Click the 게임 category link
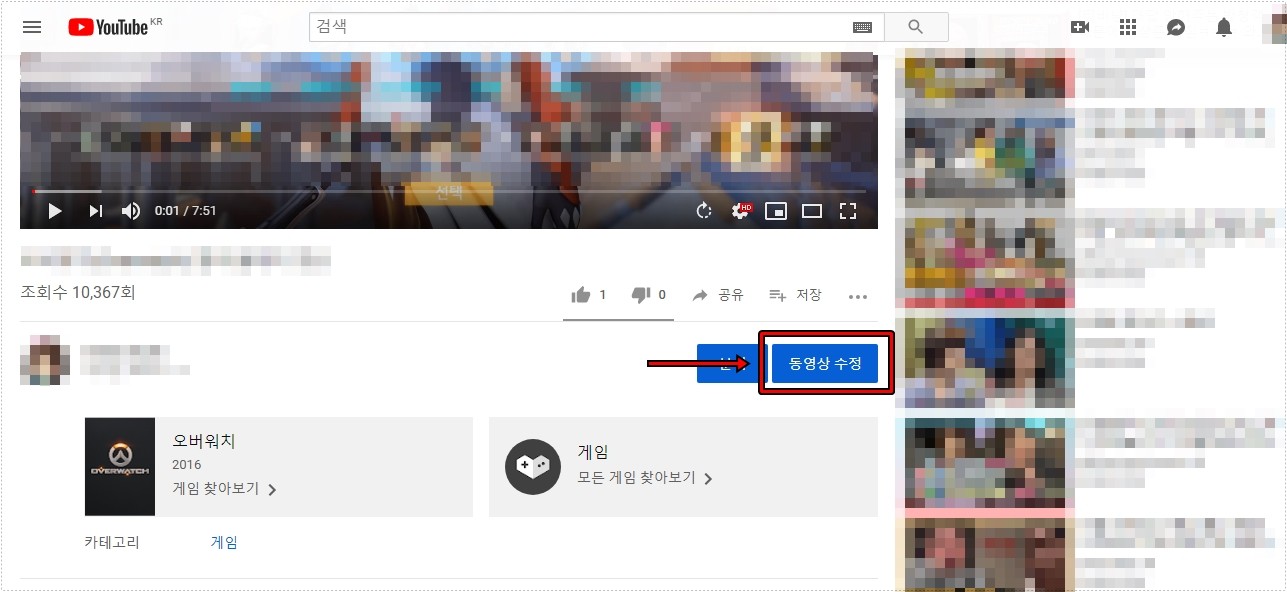The height and width of the screenshot is (592, 1287). pos(224,543)
